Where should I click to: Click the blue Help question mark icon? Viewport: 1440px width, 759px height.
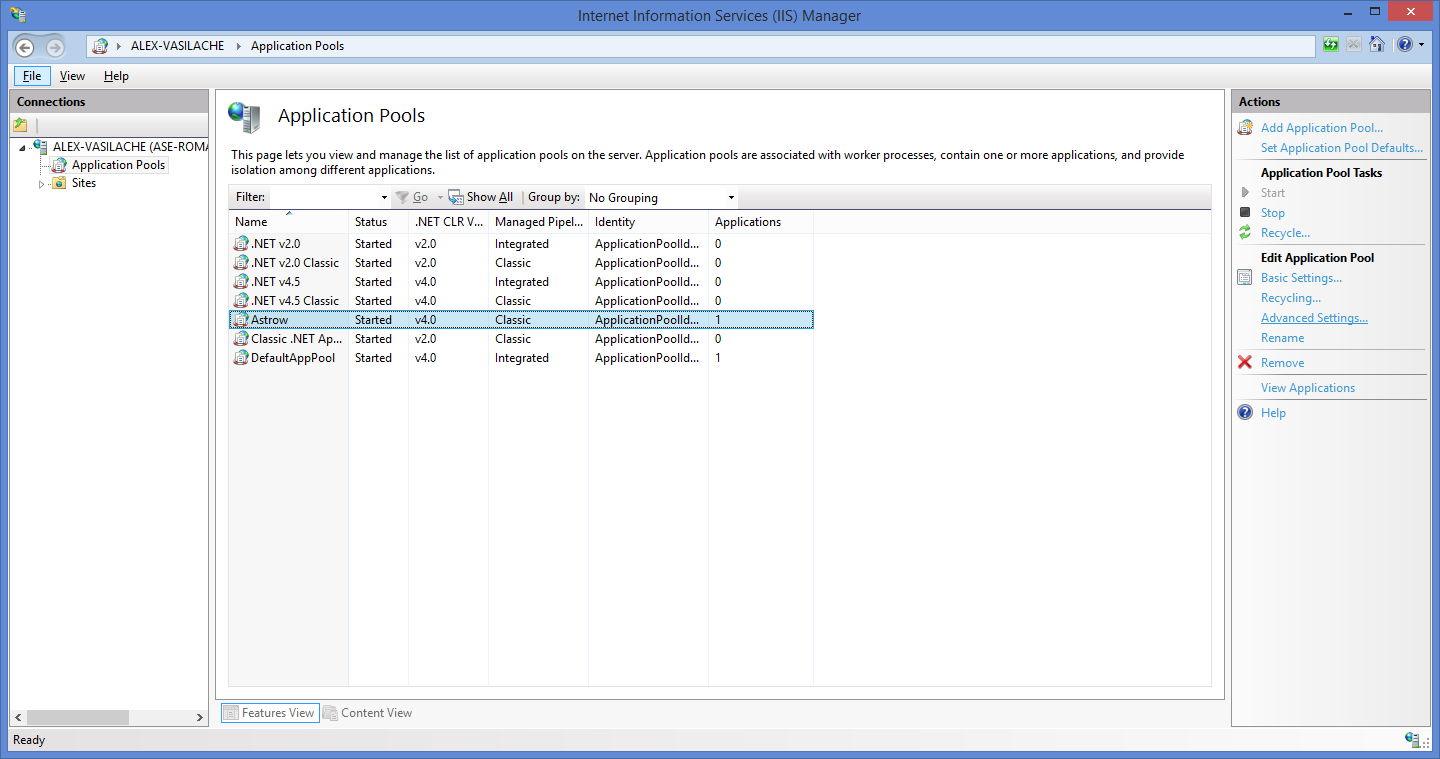pyautogui.click(x=1245, y=412)
